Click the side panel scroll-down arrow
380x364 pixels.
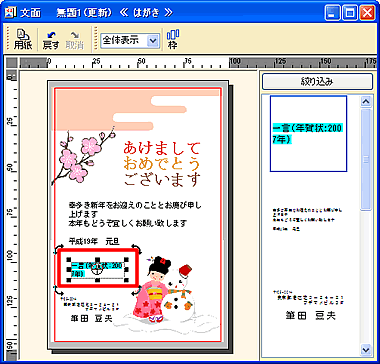coord(366,349)
